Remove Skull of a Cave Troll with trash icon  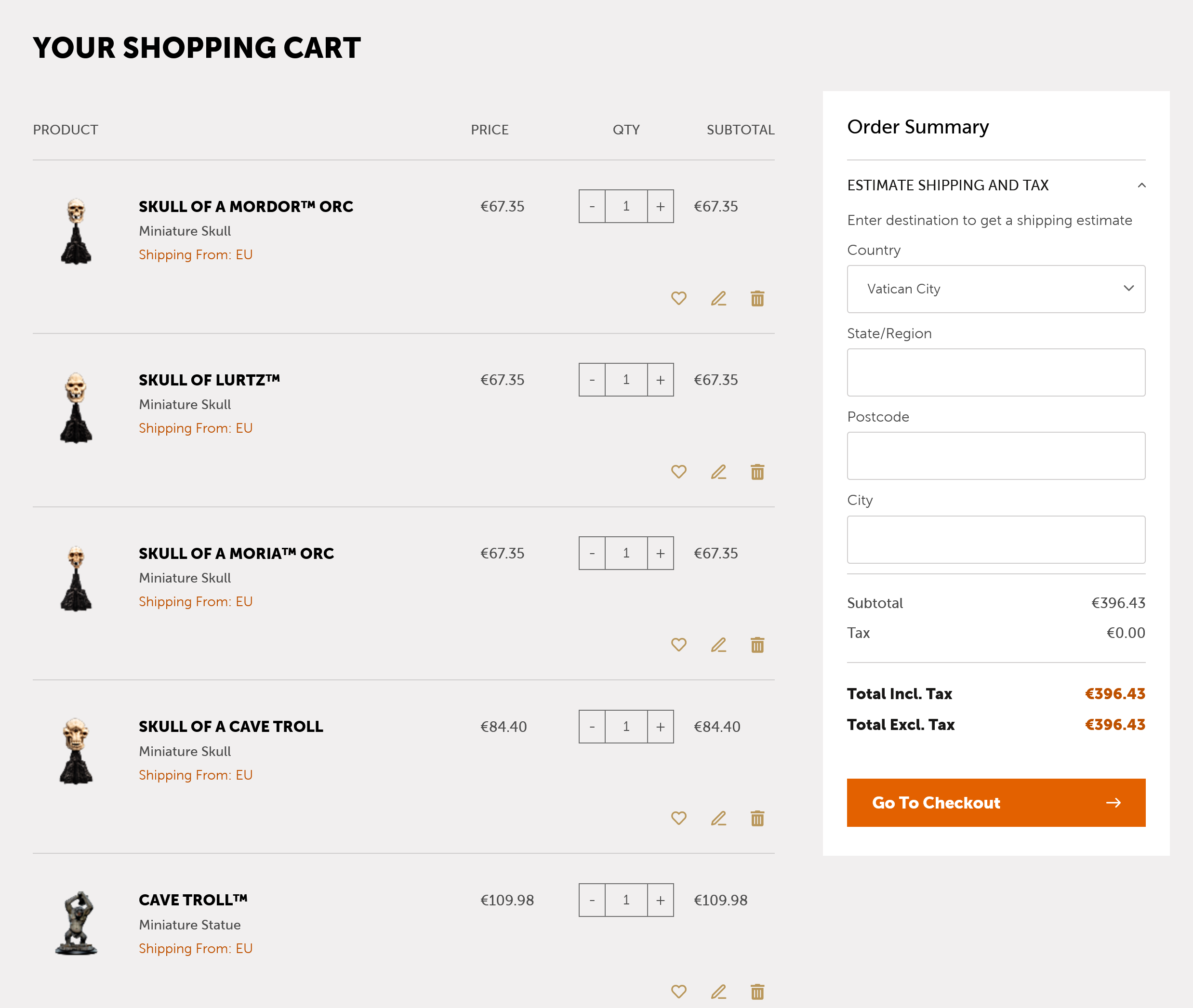(x=757, y=818)
